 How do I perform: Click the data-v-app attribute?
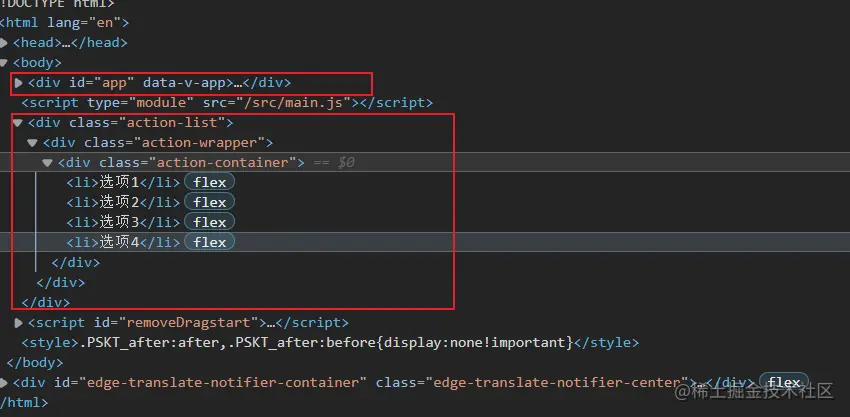[x=184, y=83]
